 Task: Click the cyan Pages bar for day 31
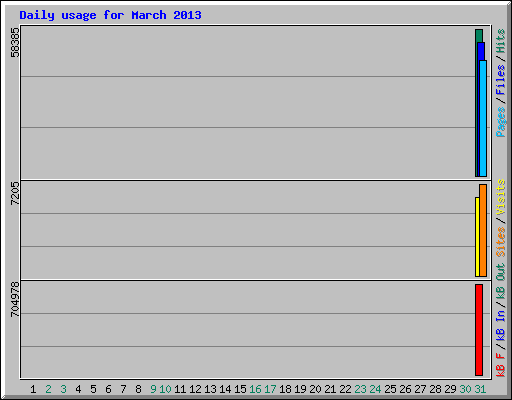click(483, 118)
